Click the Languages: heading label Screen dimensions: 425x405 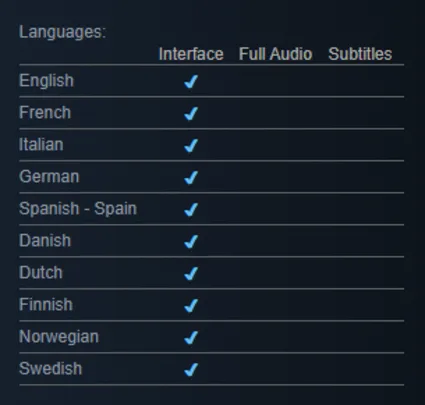(62, 32)
